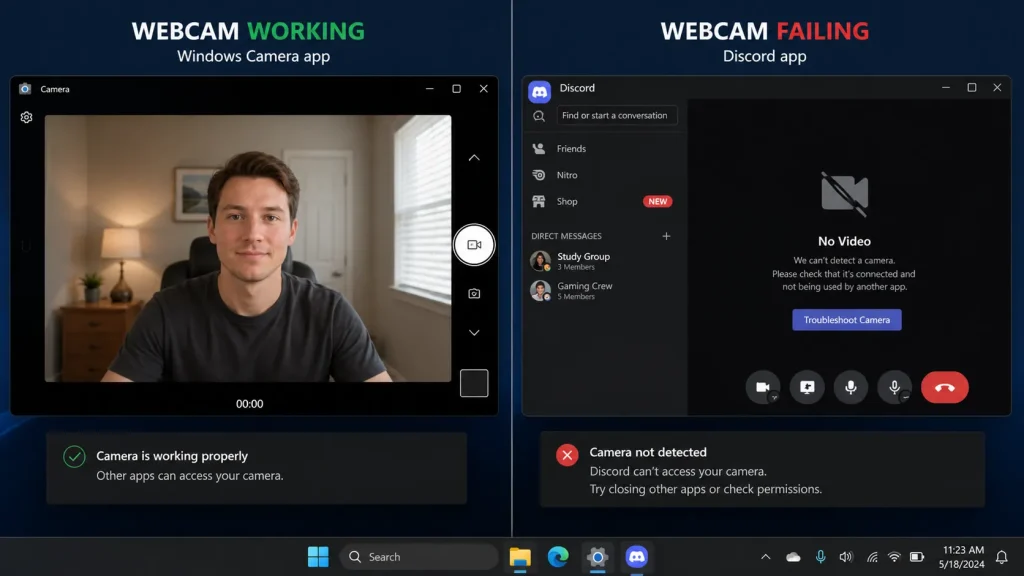Viewport: 1024px width, 576px height.
Task: Click OneDrive cloud tray icon
Action: (793, 557)
